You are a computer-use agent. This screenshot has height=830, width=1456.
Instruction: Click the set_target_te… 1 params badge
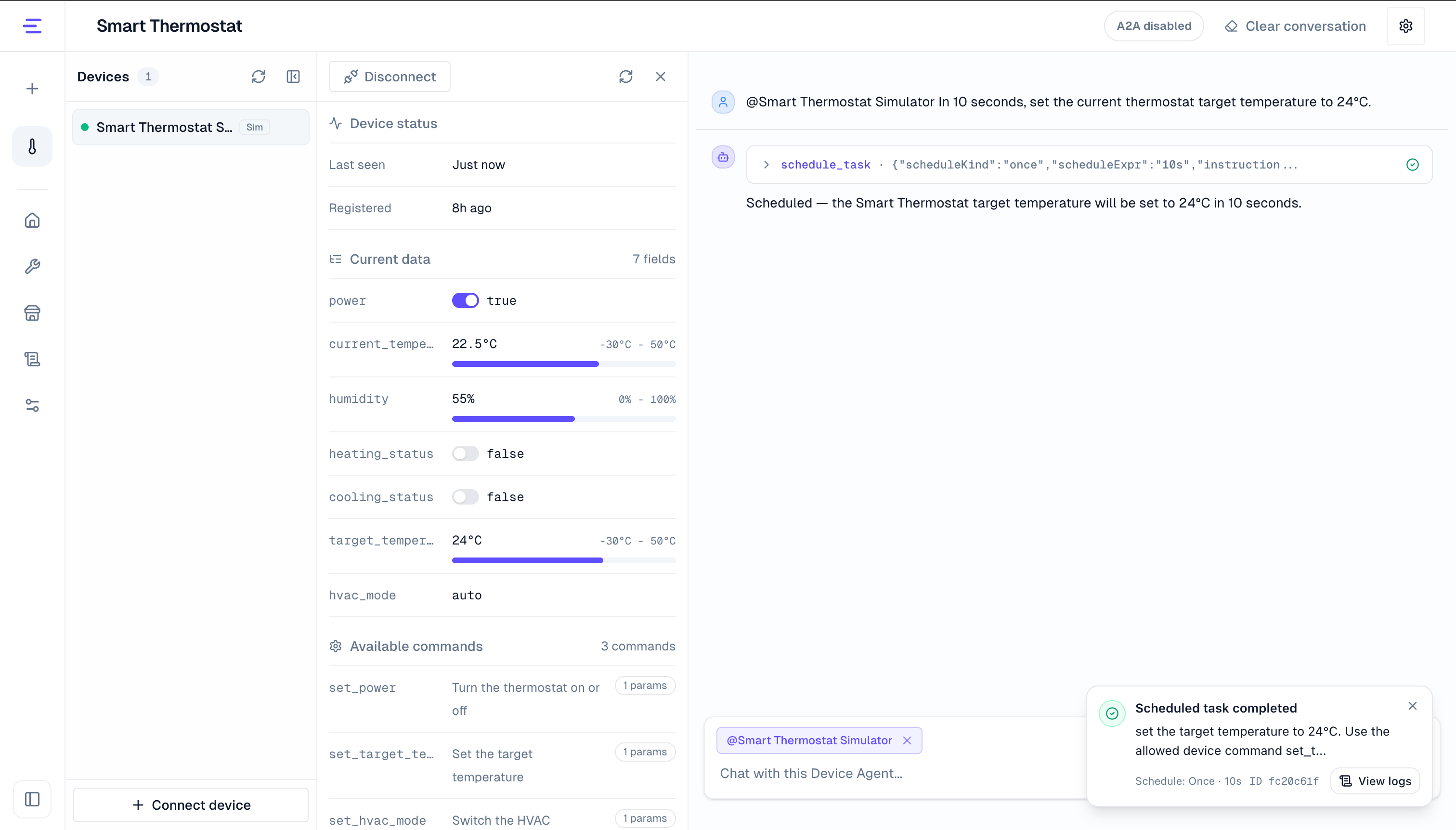pos(645,752)
